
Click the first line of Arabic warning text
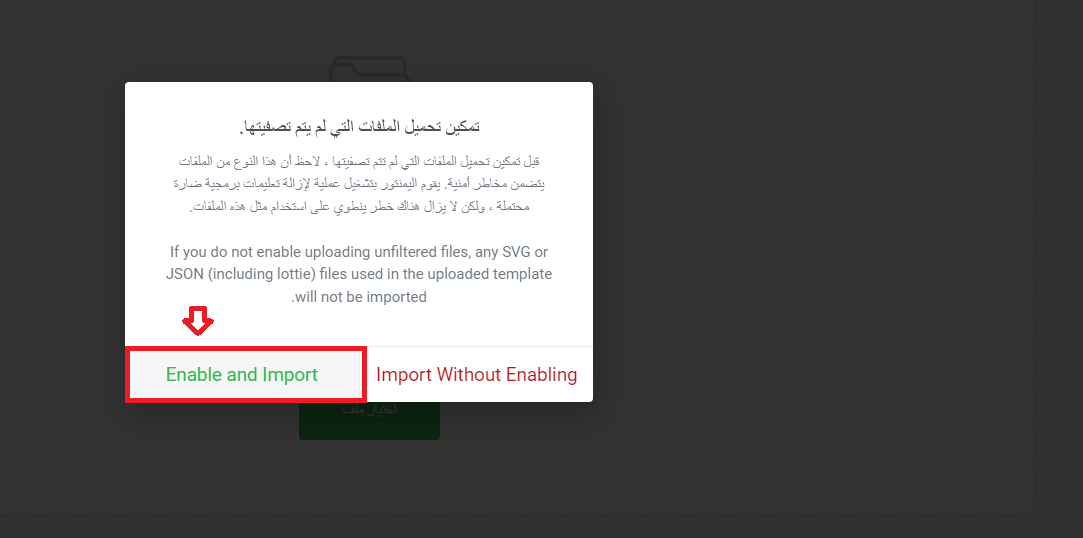[x=359, y=162]
